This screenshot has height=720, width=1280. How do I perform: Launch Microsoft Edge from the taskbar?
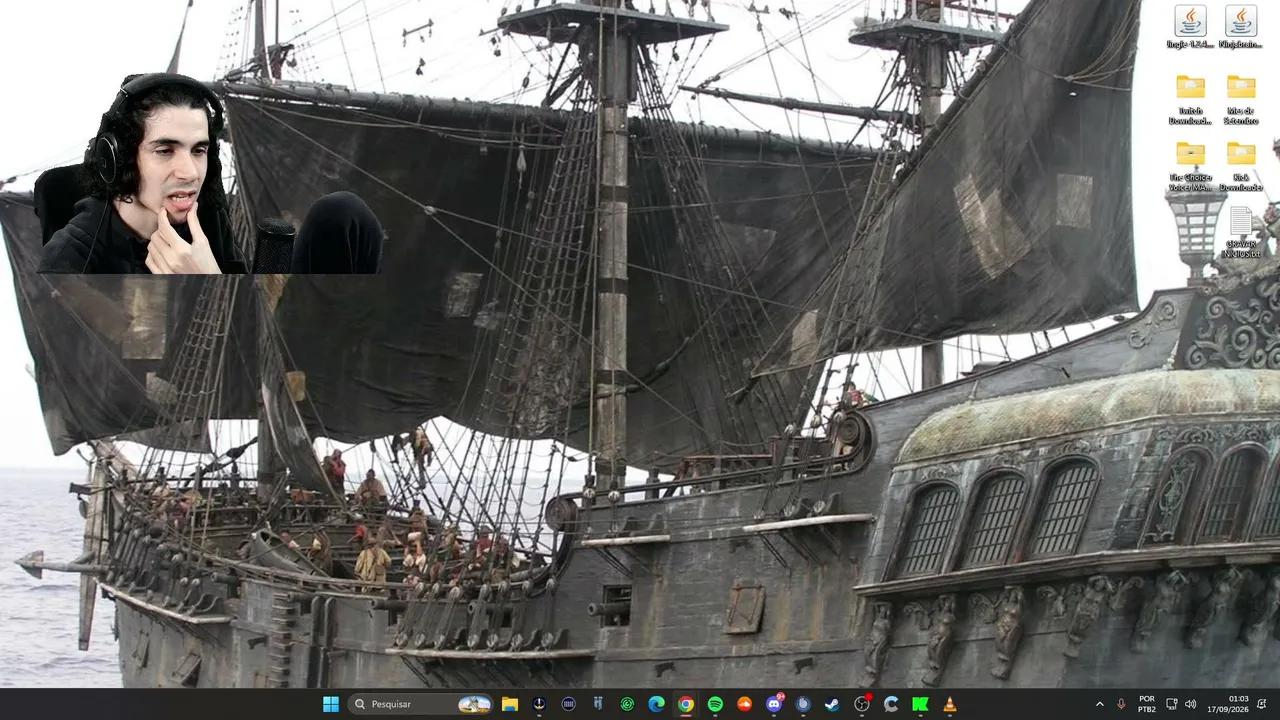[656, 704]
